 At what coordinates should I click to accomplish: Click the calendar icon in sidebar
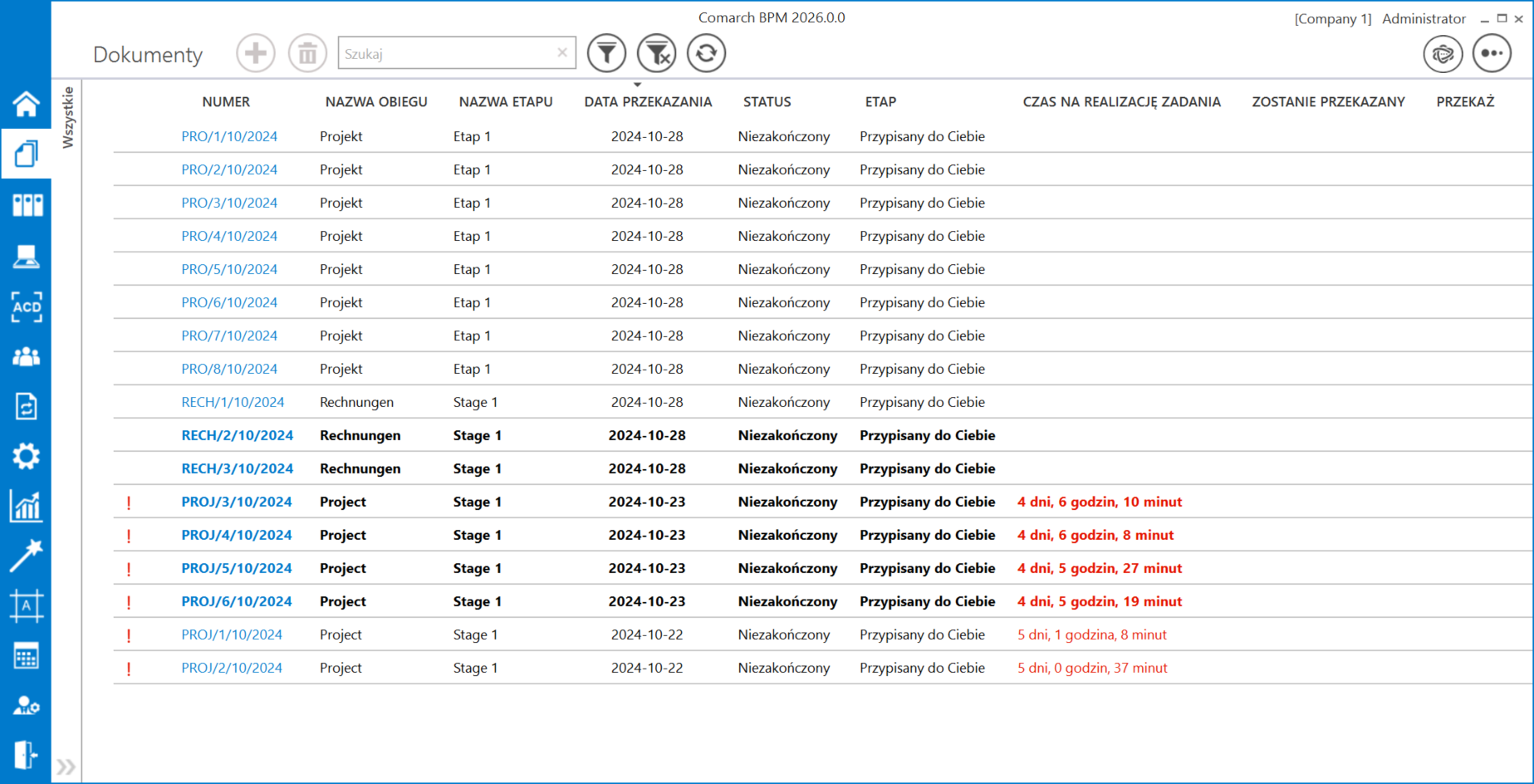[x=26, y=656]
